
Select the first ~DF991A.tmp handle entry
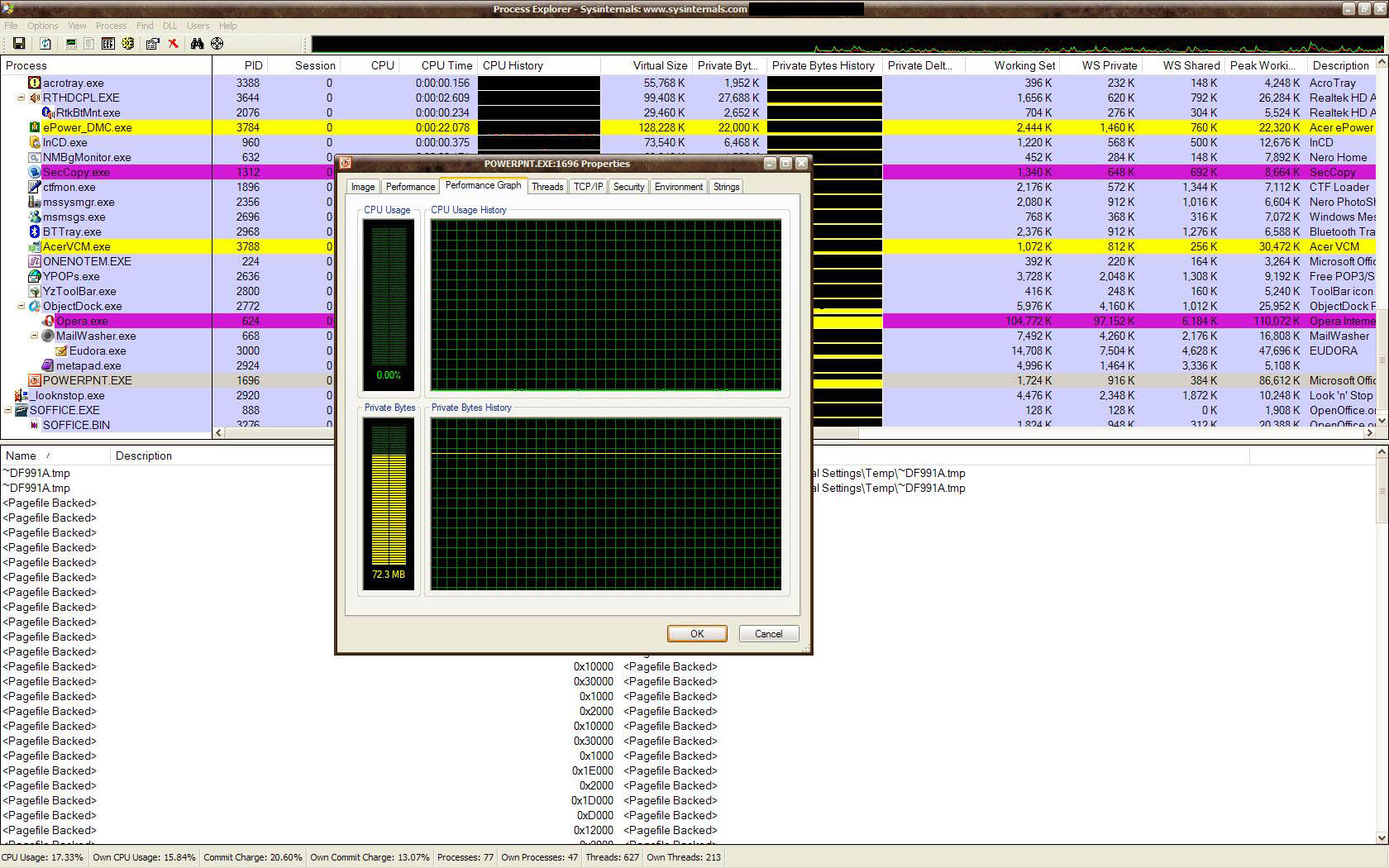tap(36, 473)
